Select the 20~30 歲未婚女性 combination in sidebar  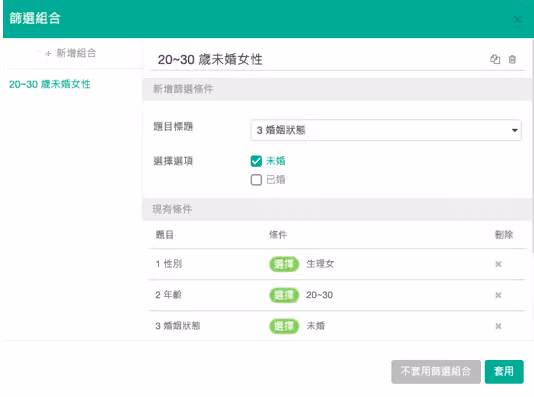[x=50, y=84]
